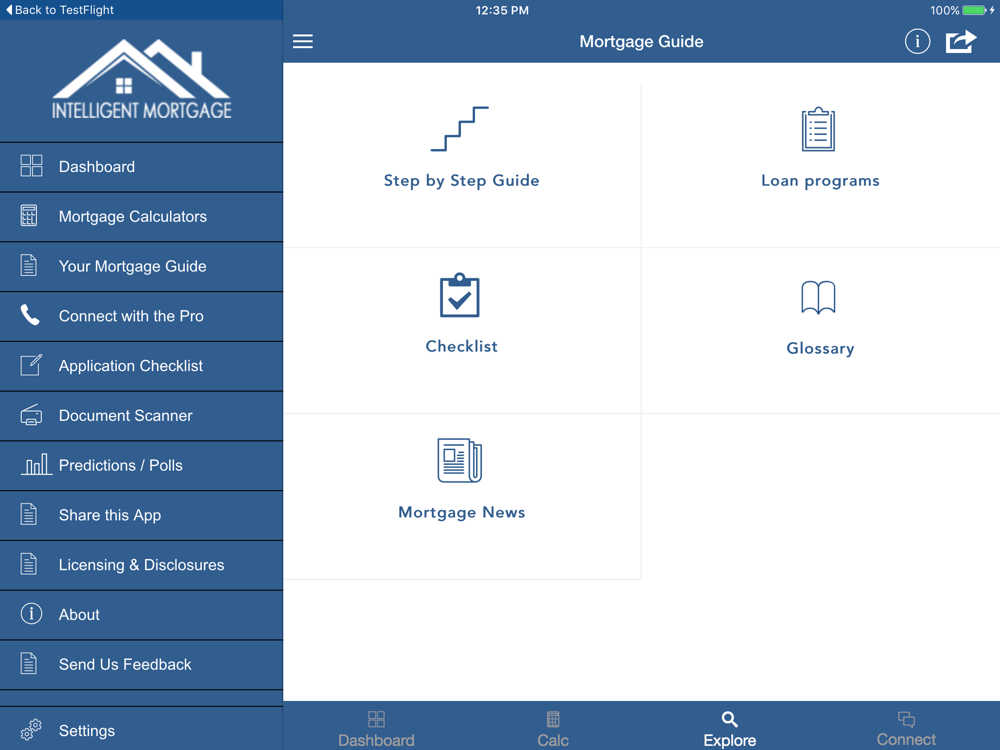Click the document icon beside Share this App

[x=29, y=514]
